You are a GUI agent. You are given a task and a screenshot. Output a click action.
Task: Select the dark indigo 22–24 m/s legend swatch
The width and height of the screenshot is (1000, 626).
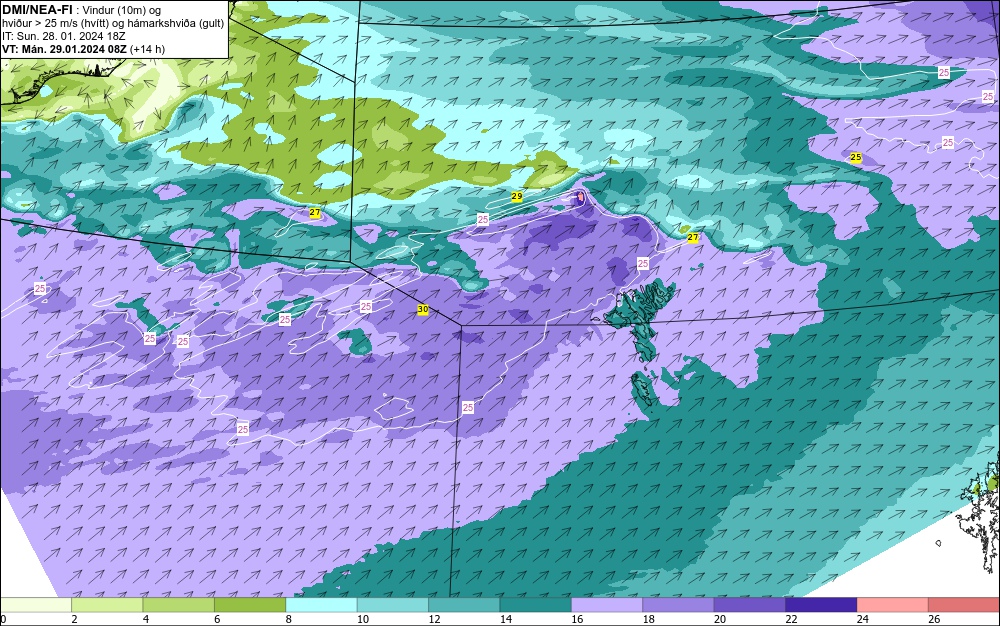click(x=821, y=605)
